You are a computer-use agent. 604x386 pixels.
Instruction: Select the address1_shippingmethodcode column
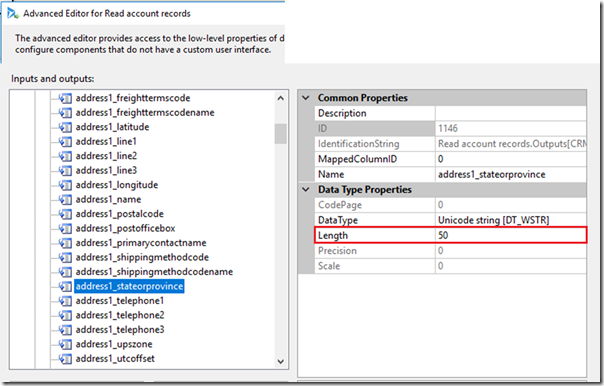click(x=142, y=257)
